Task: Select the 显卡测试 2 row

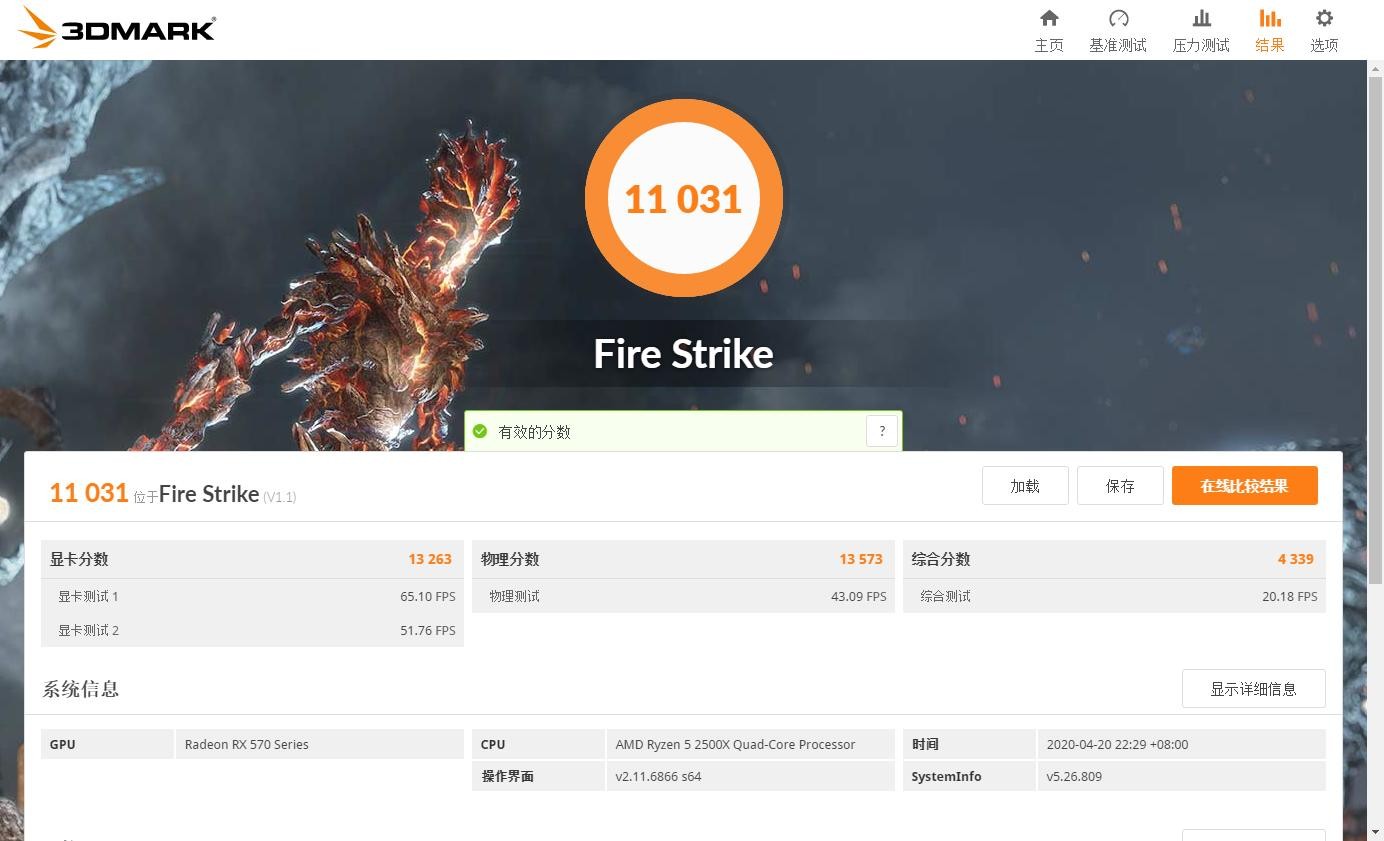Action: (252, 630)
